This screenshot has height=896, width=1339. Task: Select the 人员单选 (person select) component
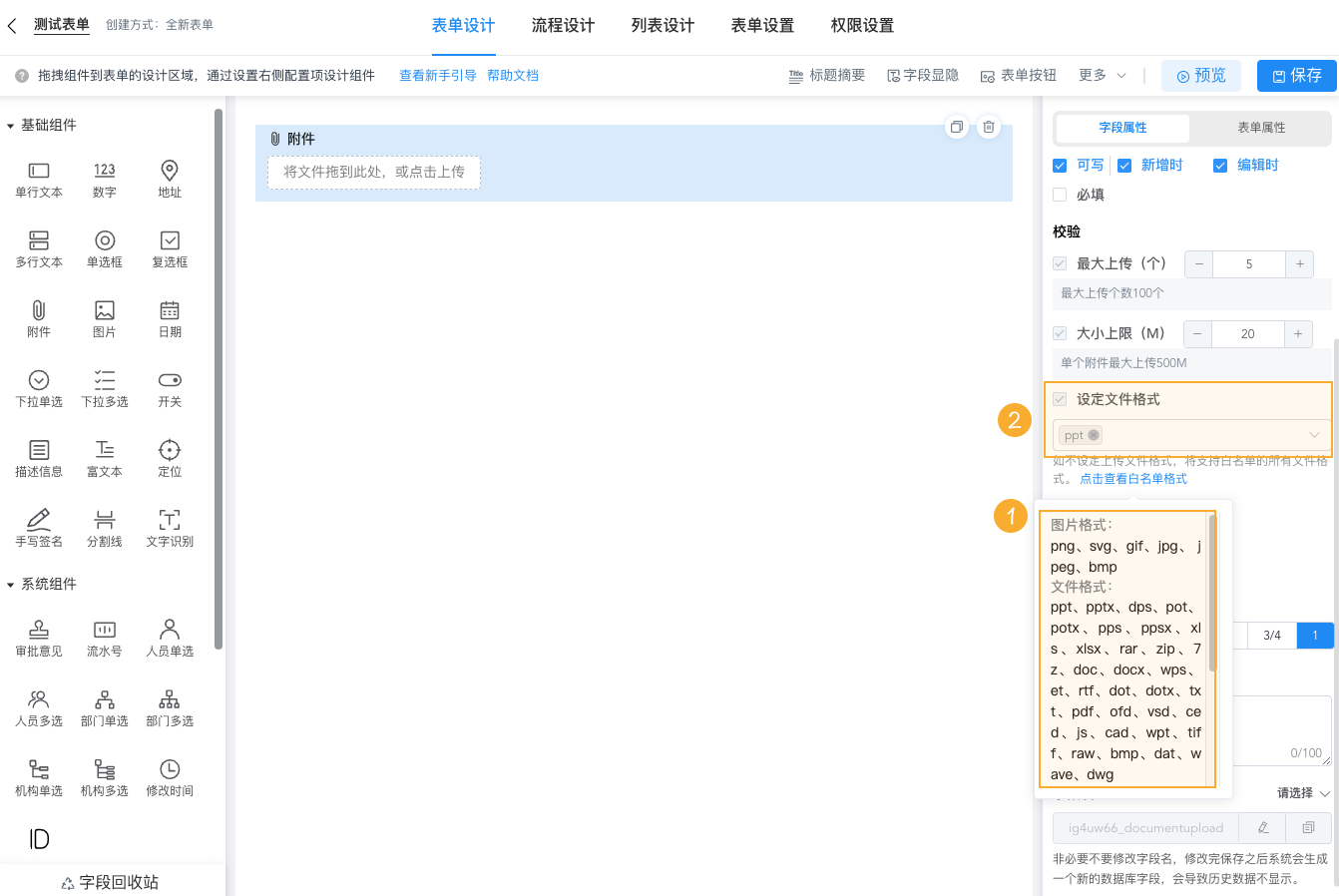169,637
